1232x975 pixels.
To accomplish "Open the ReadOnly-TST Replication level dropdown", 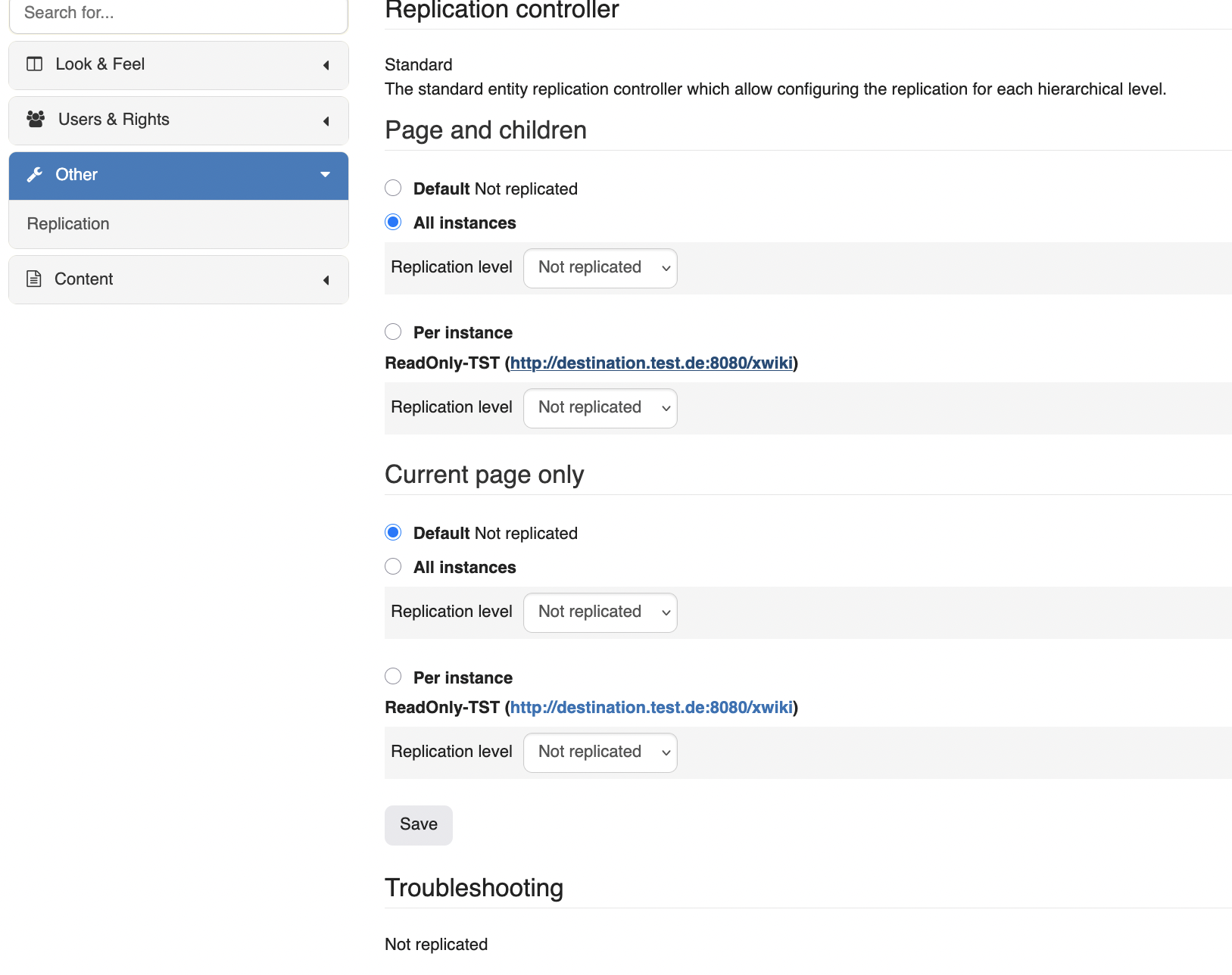I will click(600, 407).
